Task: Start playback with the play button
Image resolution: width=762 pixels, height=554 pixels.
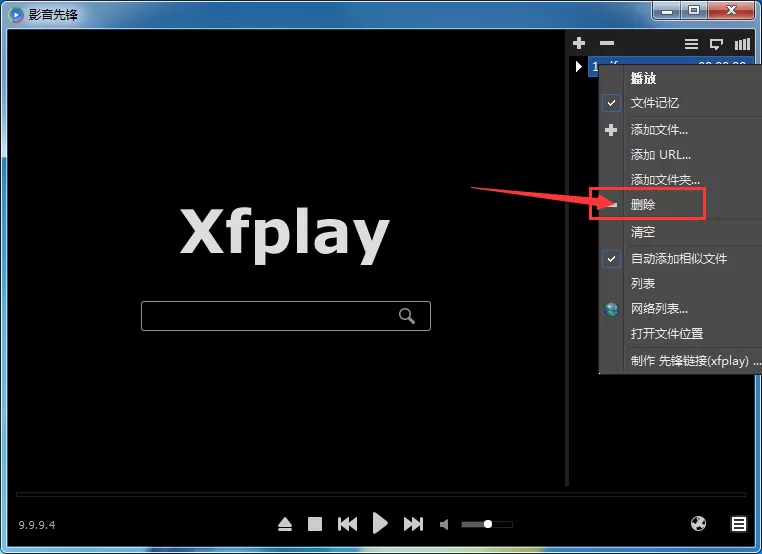Action: point(380,523)
